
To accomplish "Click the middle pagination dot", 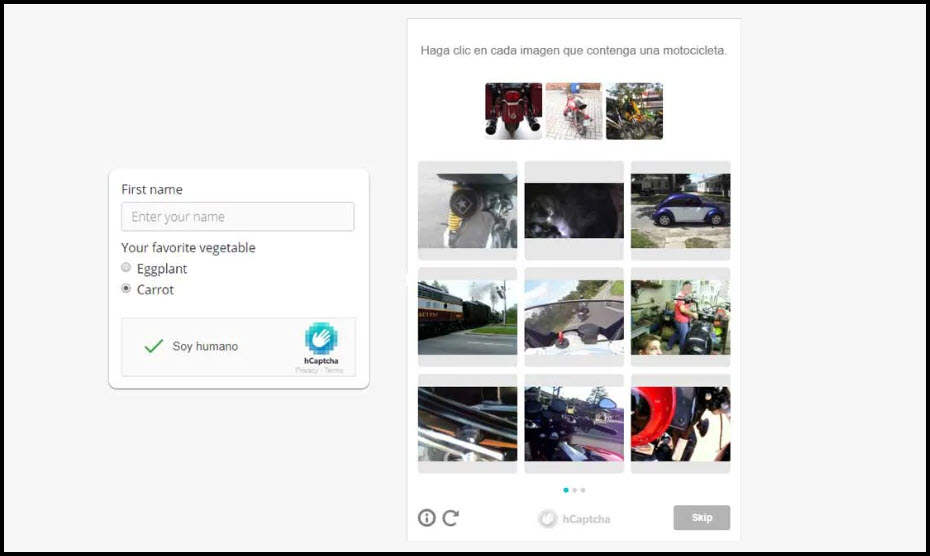I will (x=574, y=490).
